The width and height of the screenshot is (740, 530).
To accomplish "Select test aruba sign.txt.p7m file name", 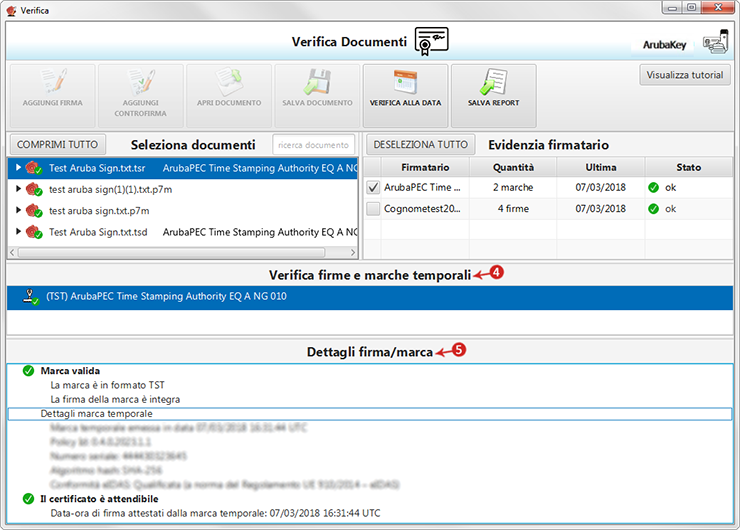I will pos(99,211).
